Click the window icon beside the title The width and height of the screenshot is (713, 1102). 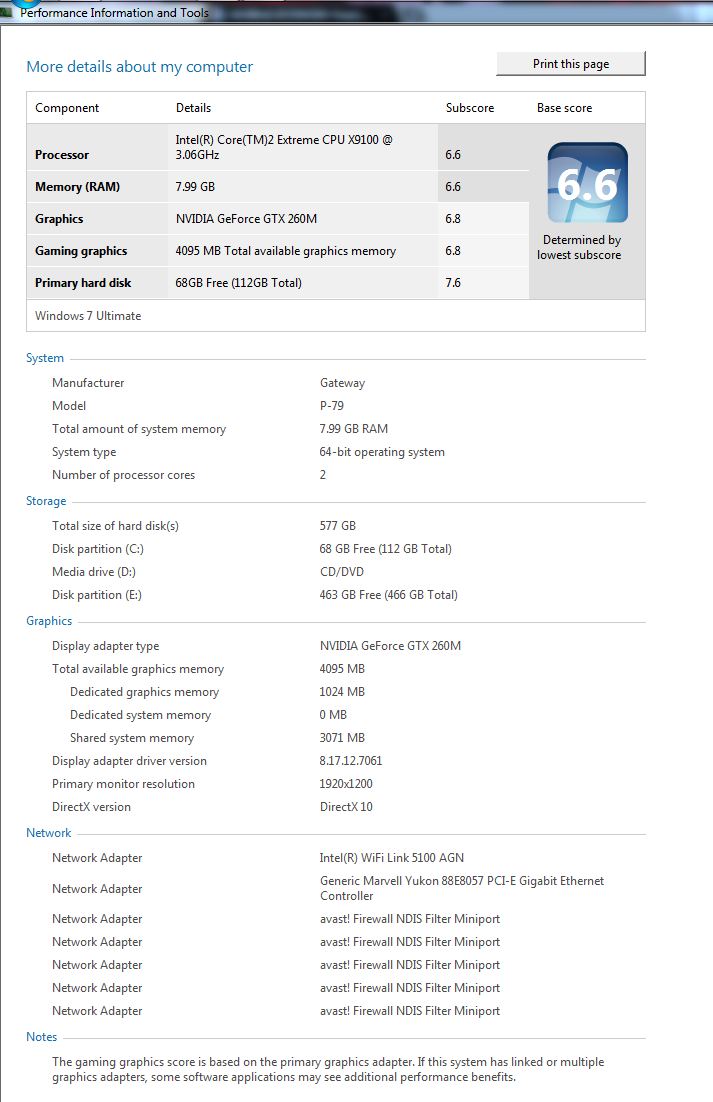[7, 11]
